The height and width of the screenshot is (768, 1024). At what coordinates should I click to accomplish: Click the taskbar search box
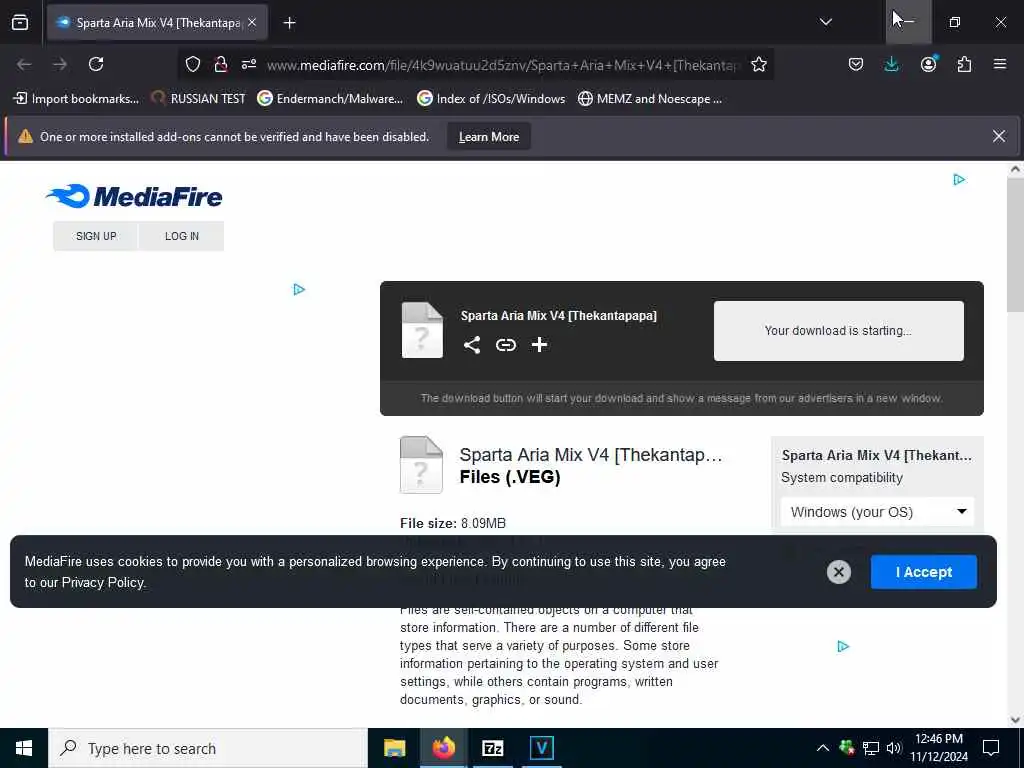click(x=208, y=748)
